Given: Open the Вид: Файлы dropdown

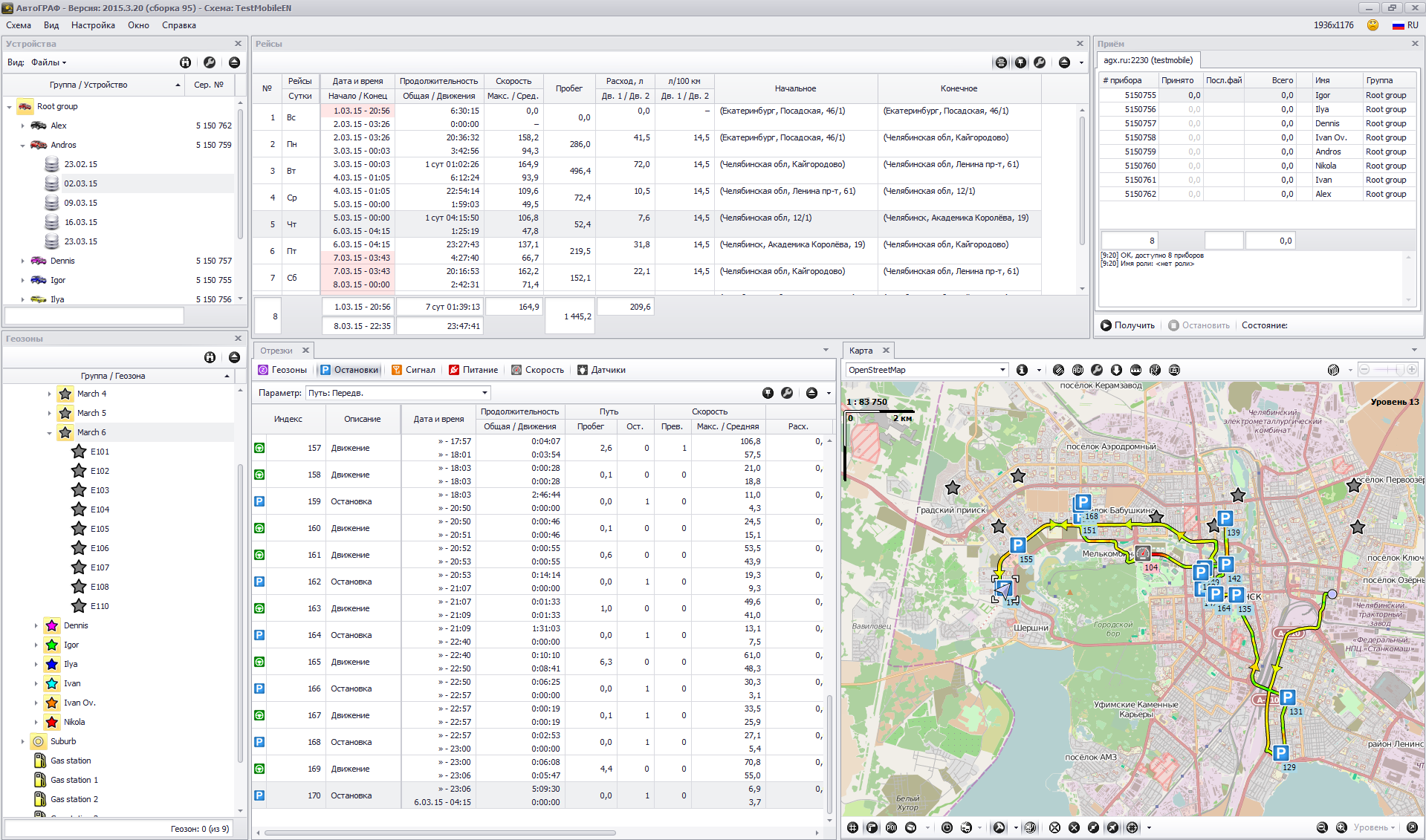Looking at the screenshot, I should (49, 62).
